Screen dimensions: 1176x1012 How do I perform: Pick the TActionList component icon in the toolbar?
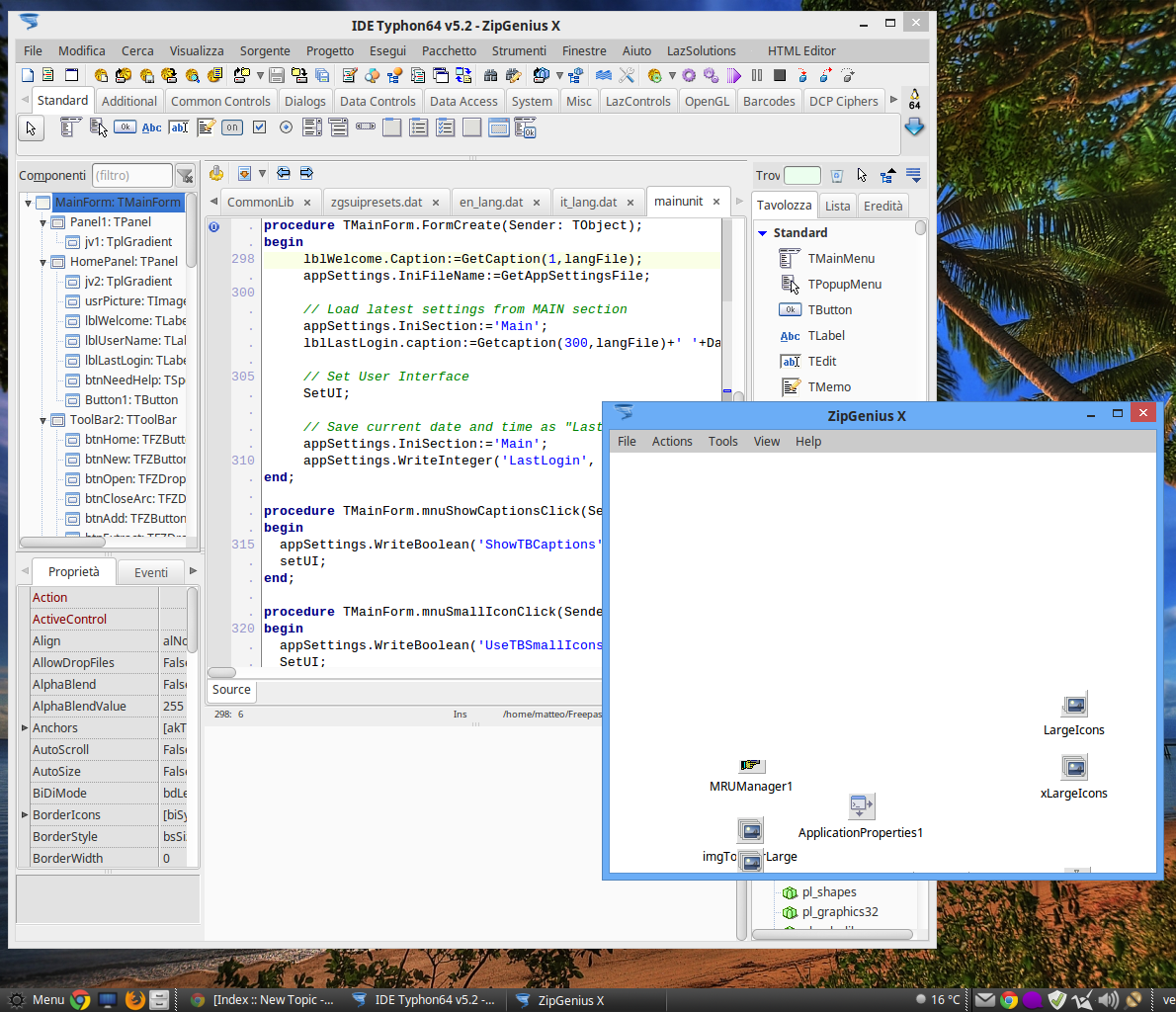525,128
